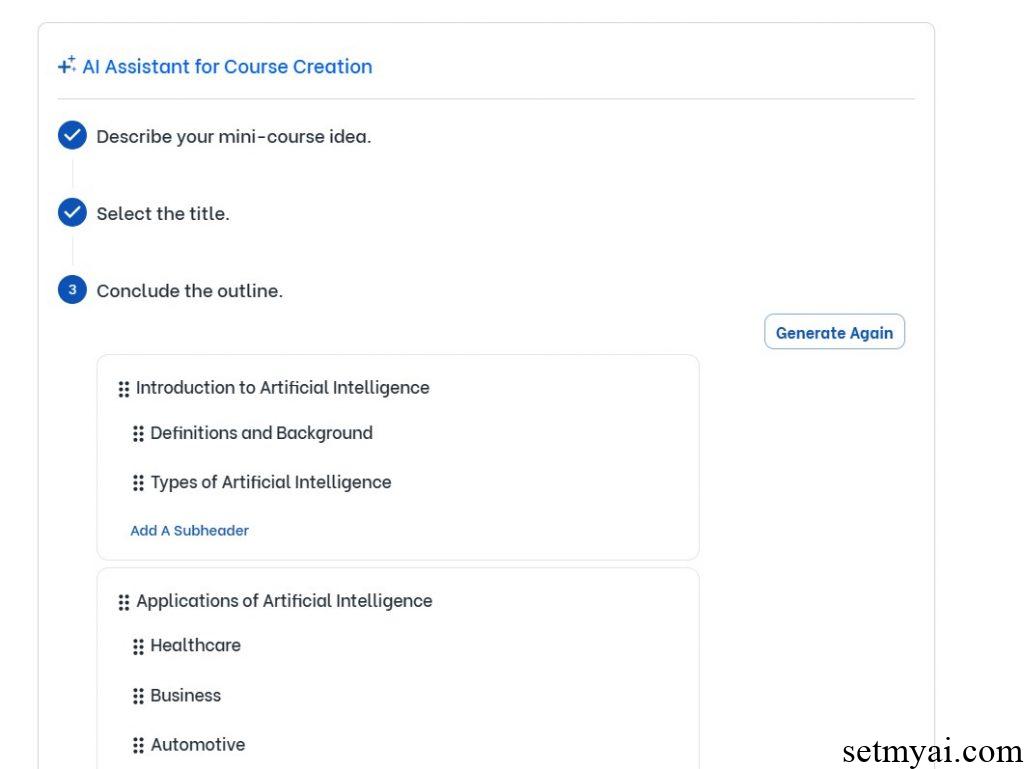The width and height of the screenshot is (1024, 769).
Task: Open the 'Describe your mini-course idea' step
Action: 234,136
